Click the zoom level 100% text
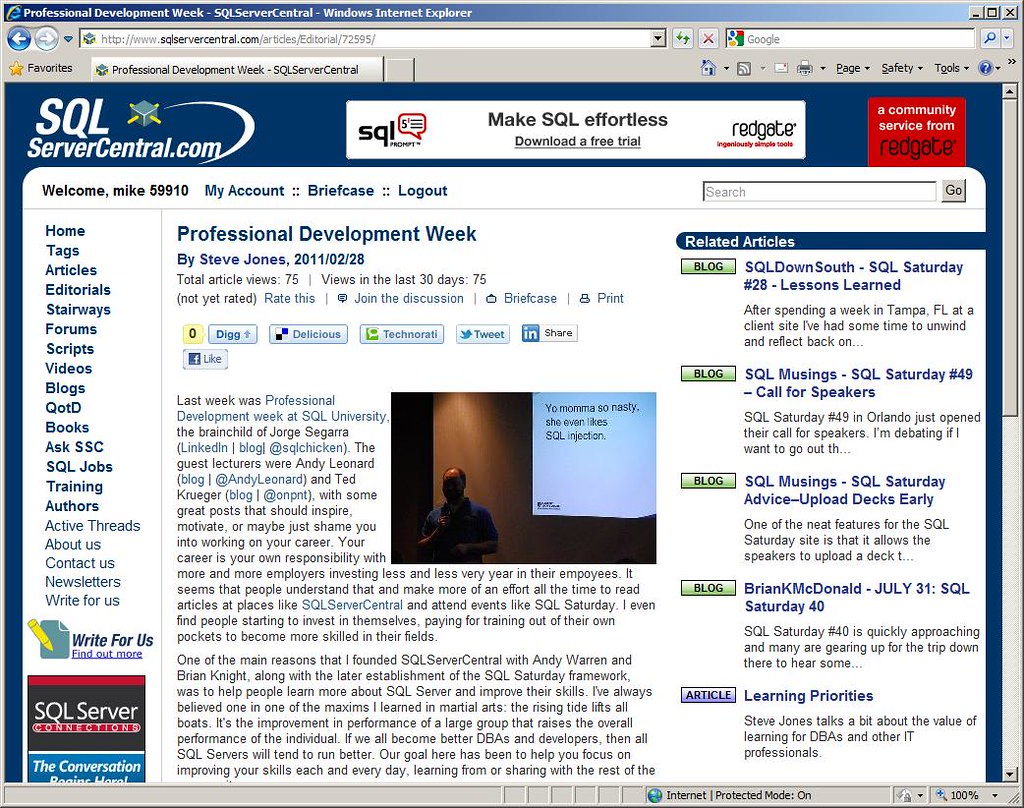The image size is (1024, 808). pos(964,795)
